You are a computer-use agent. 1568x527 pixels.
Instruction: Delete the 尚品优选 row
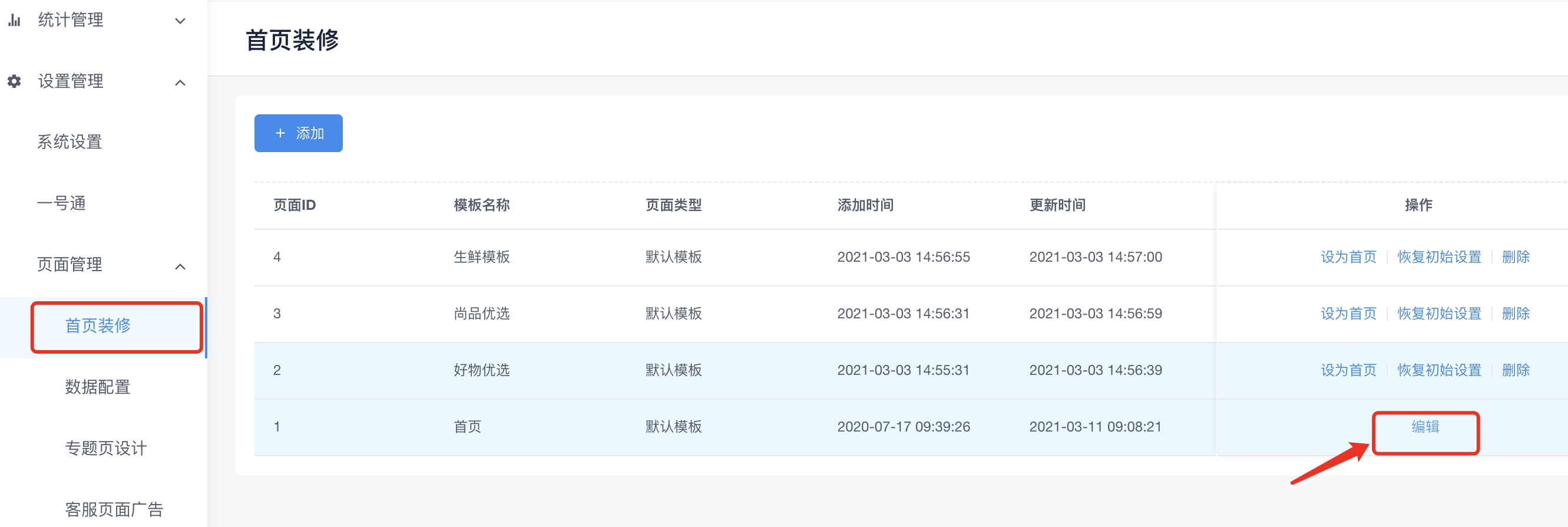[1516, 314]
